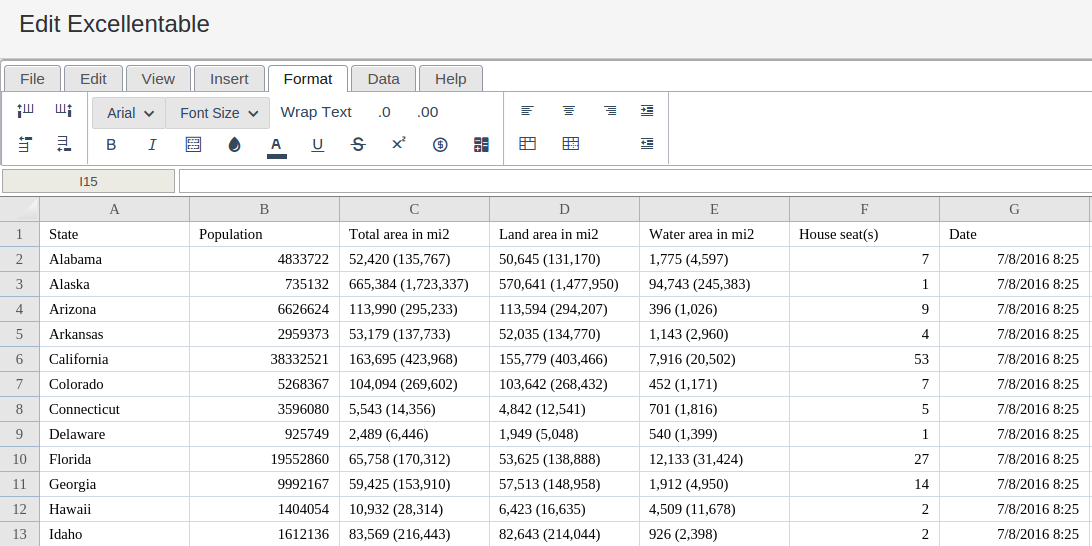1092x546 pixels.
Task: Center align the text
Action: click(569, 111)
